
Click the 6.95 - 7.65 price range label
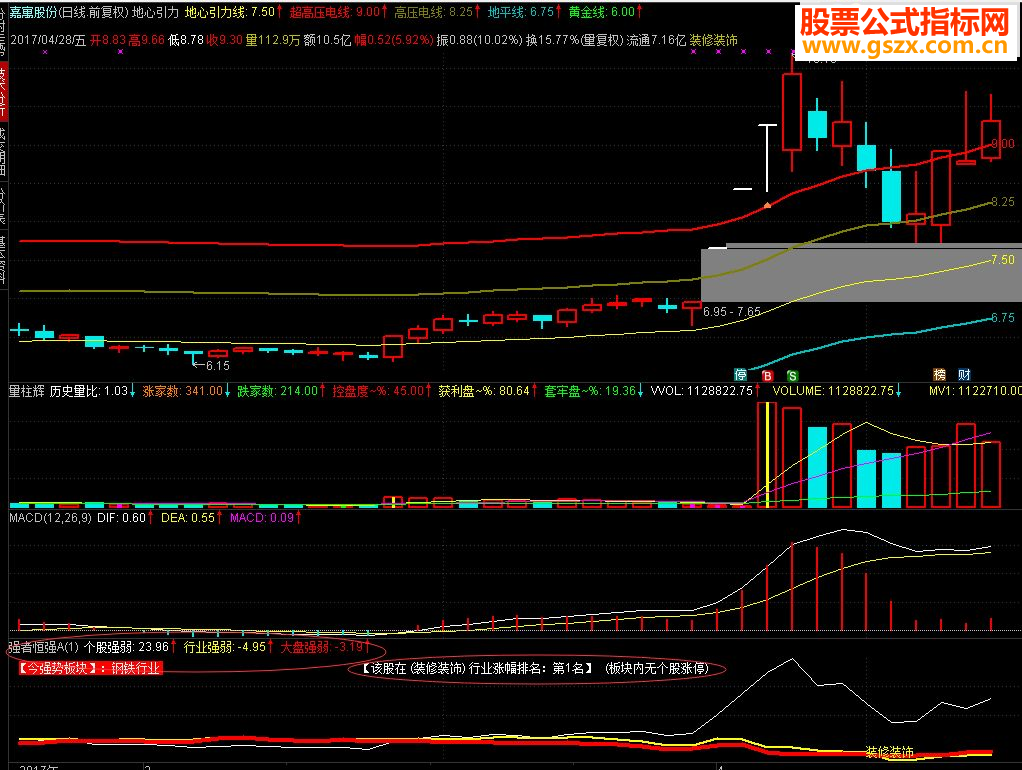[x=731, y=312]
